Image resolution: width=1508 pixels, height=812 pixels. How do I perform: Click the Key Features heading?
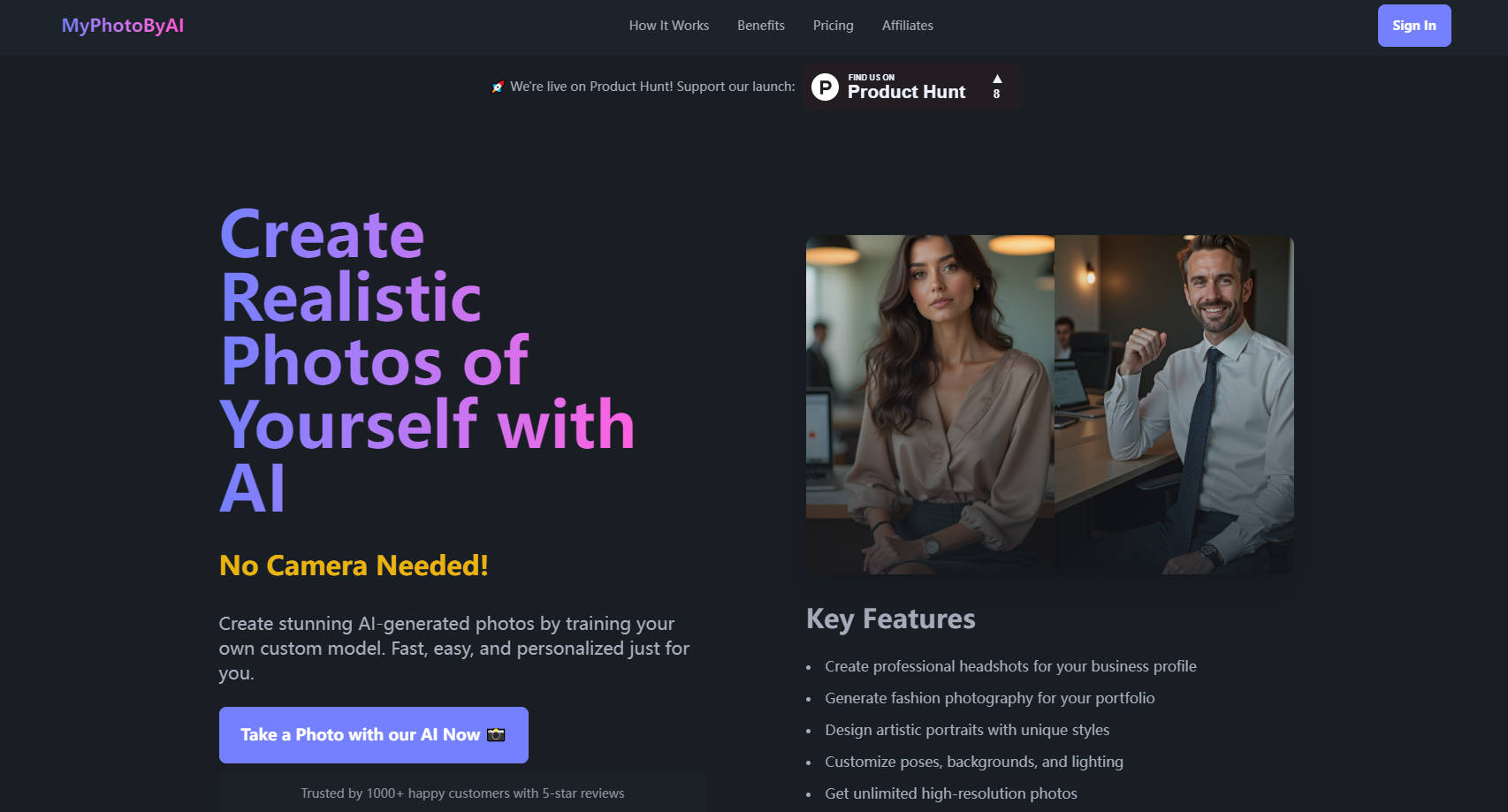click(x=891, y=619)
